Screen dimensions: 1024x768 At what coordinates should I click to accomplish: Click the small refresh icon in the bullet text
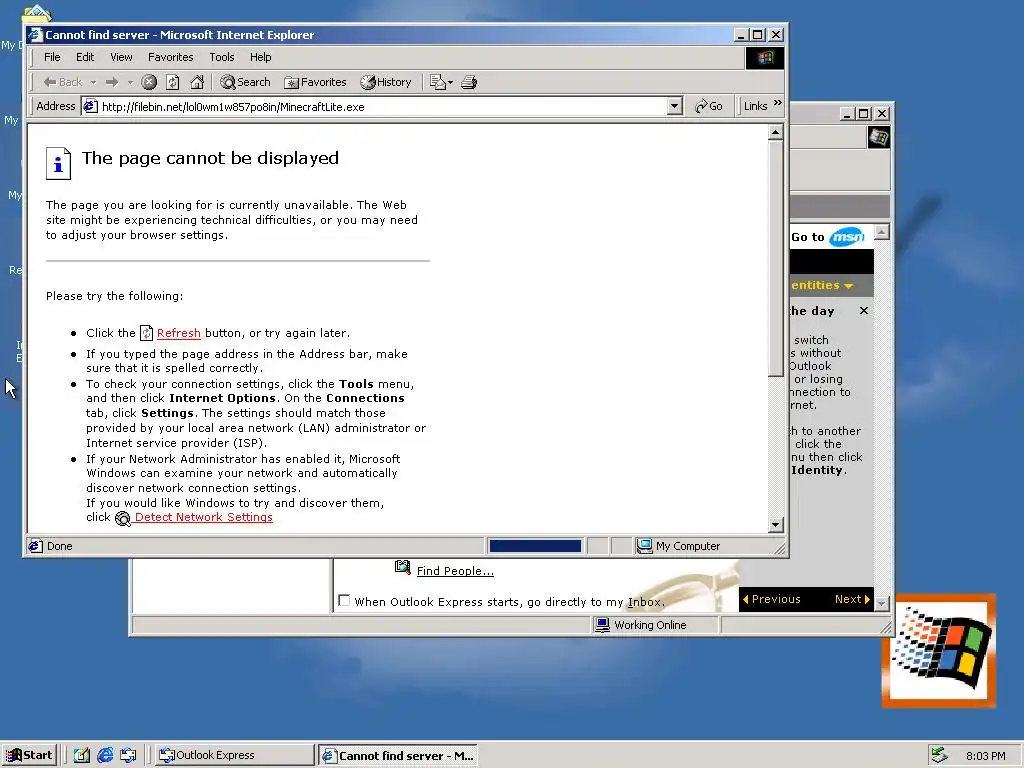point(146,333)
